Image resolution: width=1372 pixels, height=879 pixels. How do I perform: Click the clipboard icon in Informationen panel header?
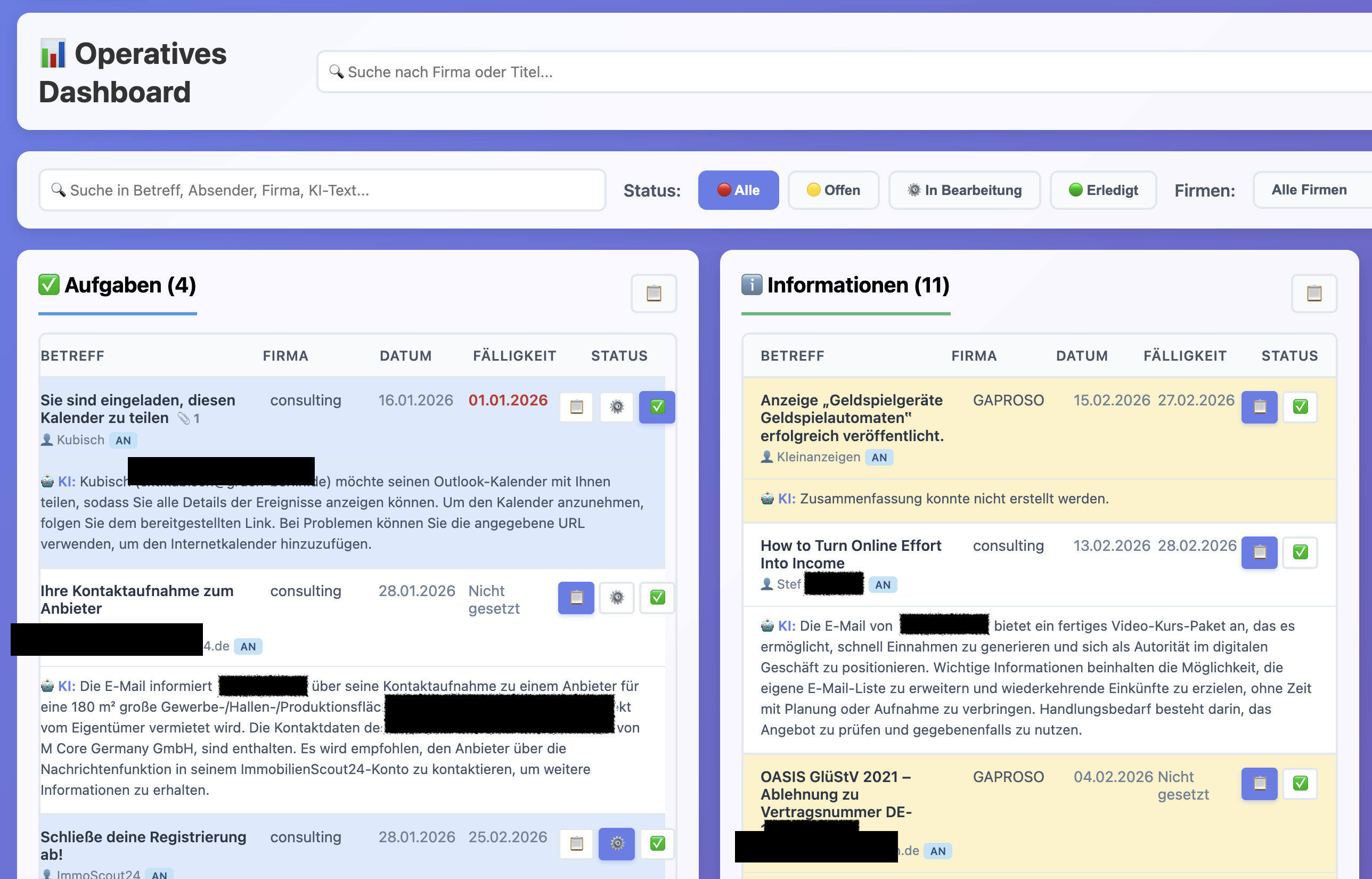[1314, 294]
